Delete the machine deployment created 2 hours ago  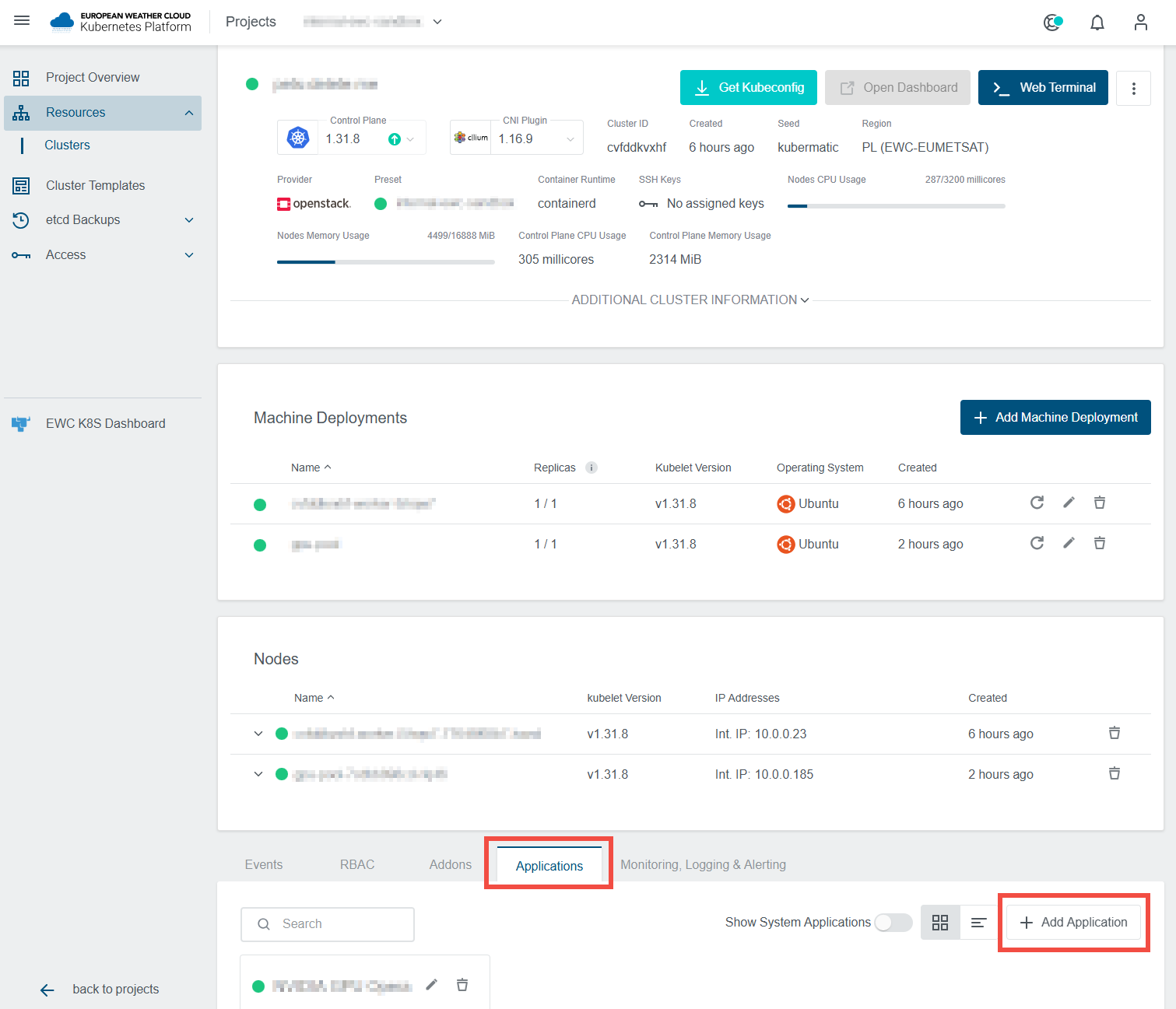point(1100,543)
